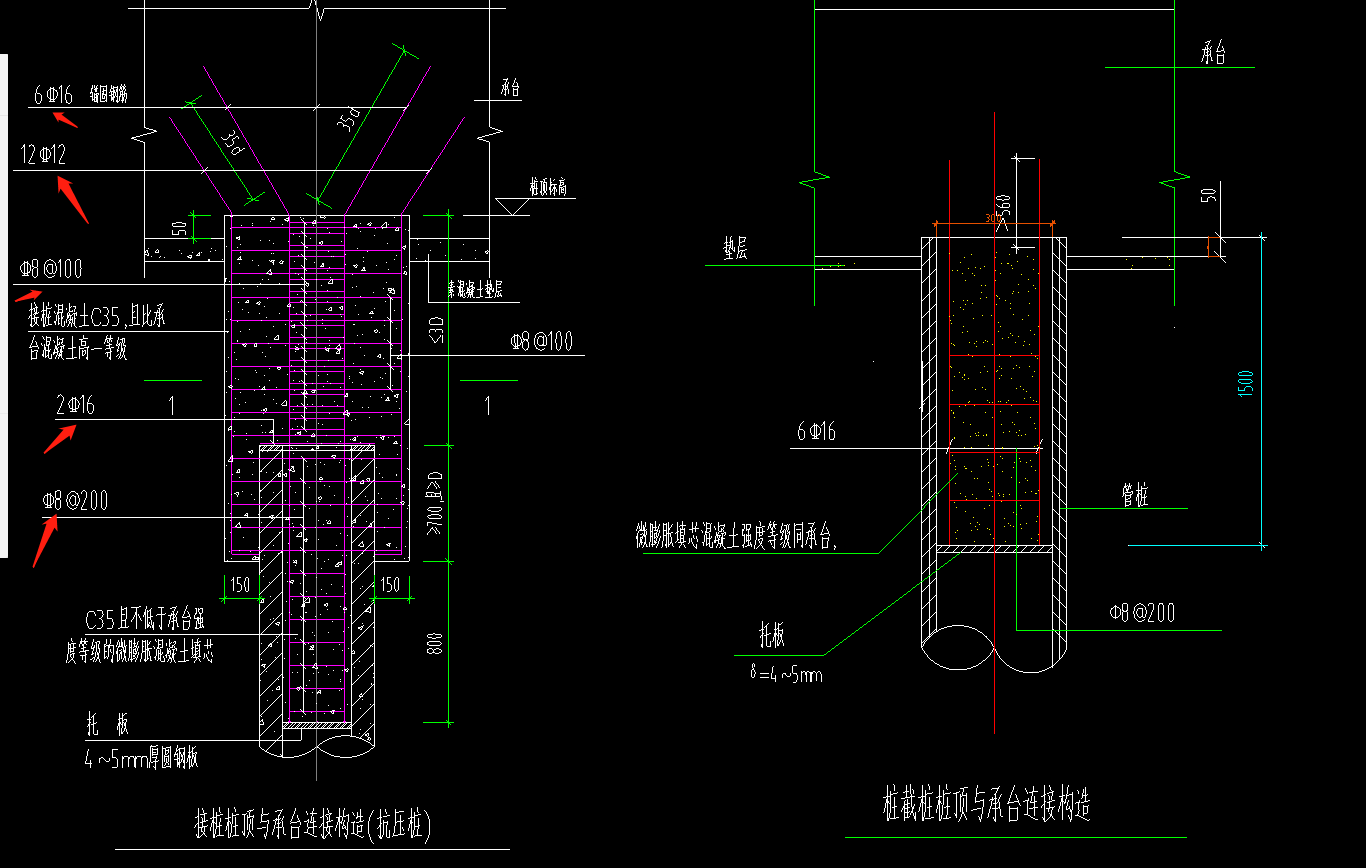Click the '35d' text on the right anchor bar
The height and width of the screenshot is (868, 1366).
pos(349,120)
